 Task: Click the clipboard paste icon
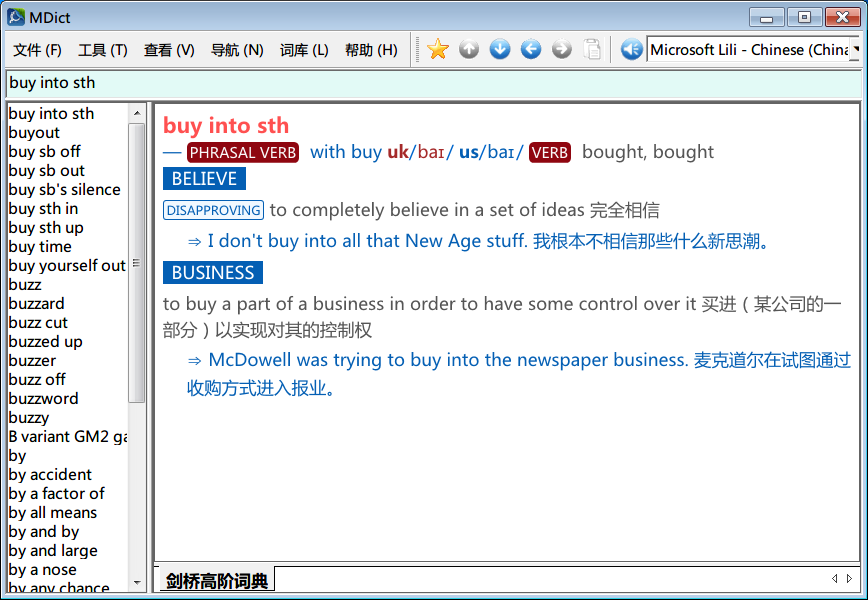click(x=592, y=49)
